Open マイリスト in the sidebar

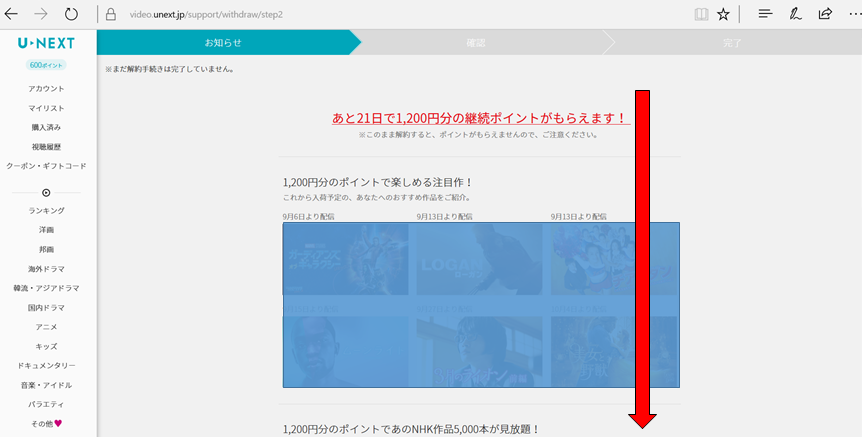coord(46,108)
